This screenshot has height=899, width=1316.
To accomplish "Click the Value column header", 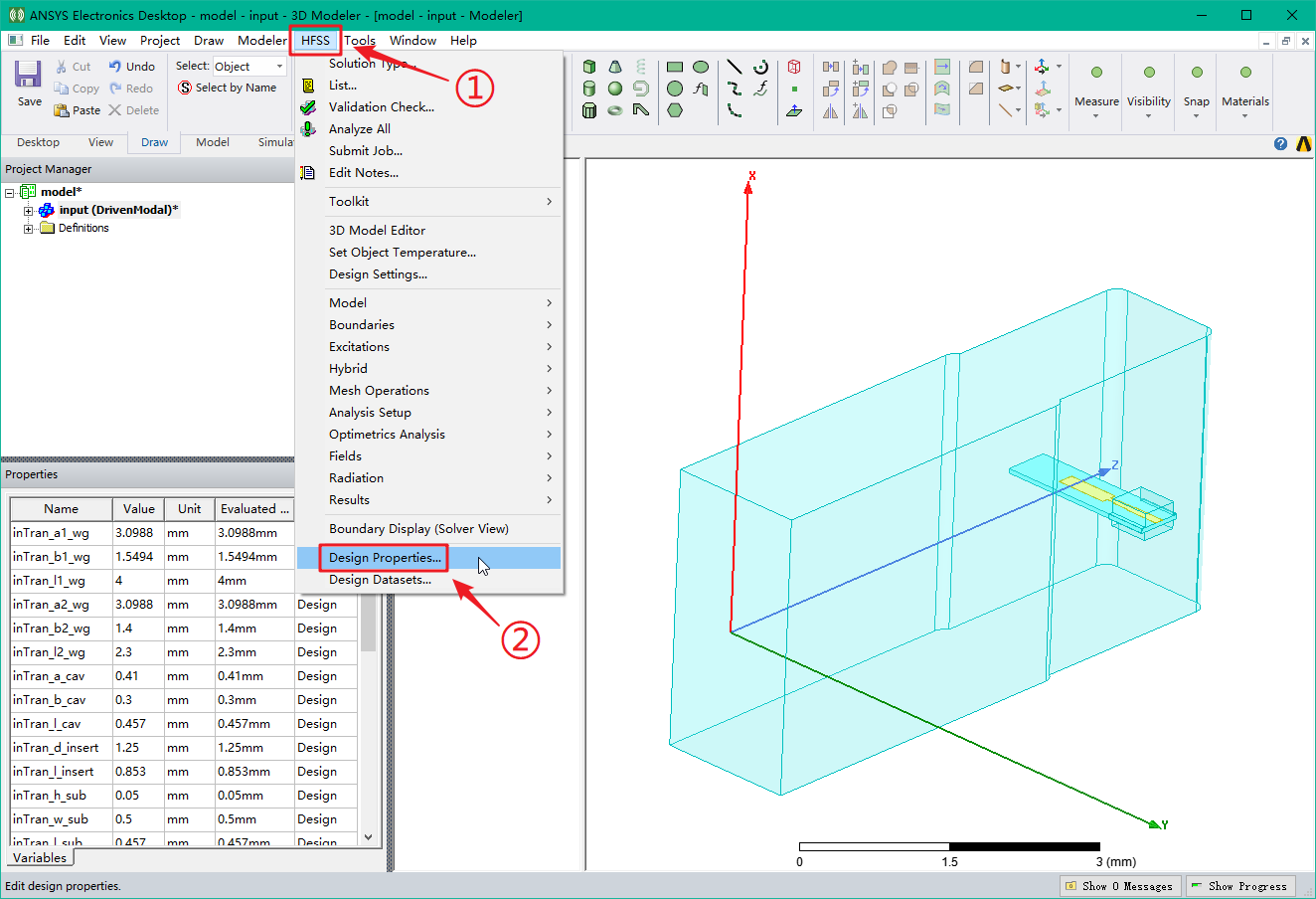I will pos(138,509).
